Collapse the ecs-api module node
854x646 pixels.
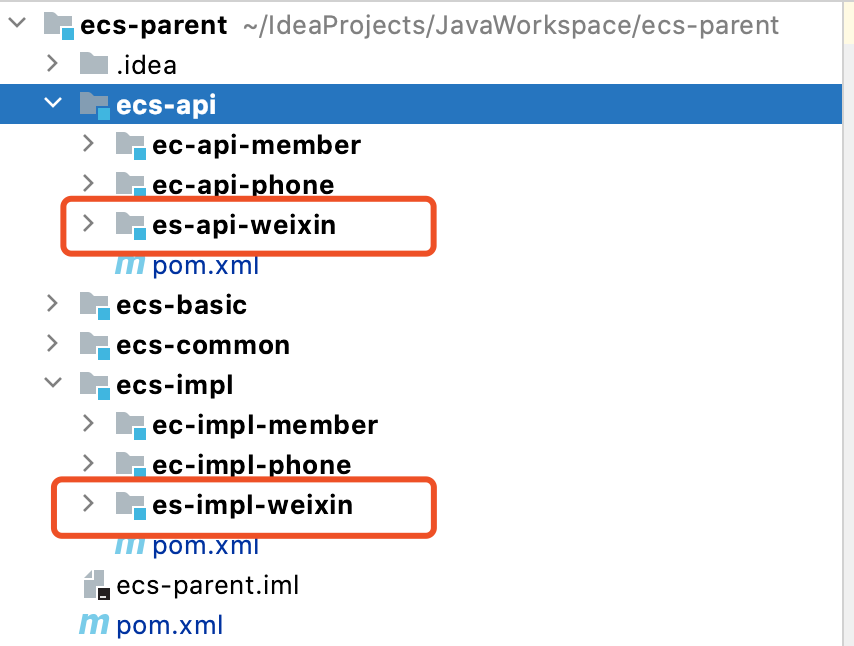click(53, 104)
